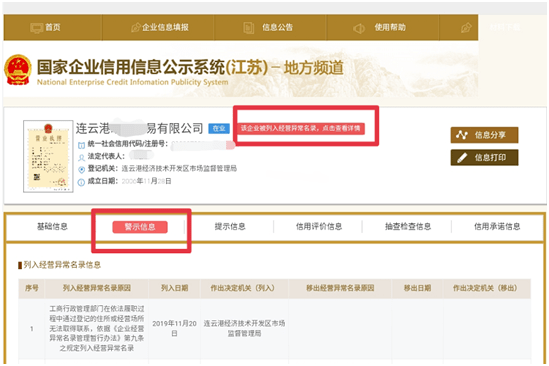Screen dimensions: 549x366
Task: Click the row 1 reason text starting 工商行政管理部门
Action: click(x=97, y=329)
